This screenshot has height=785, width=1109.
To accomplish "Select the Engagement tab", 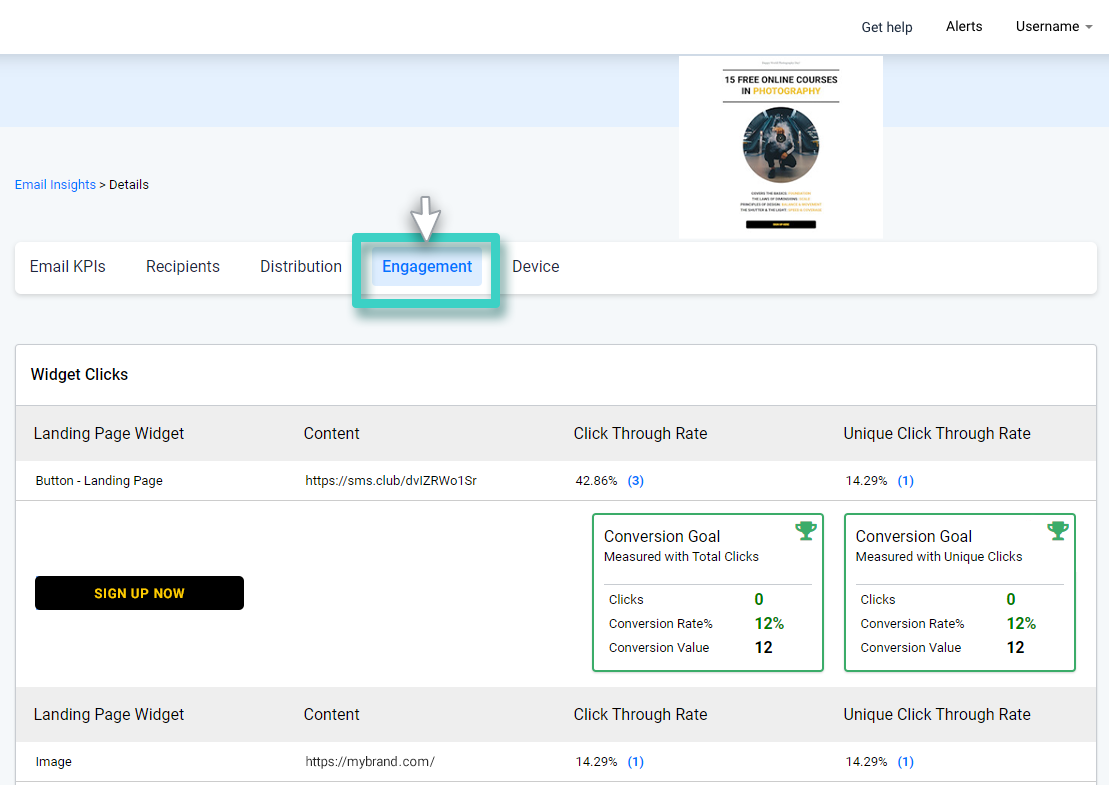I will 426,266.
